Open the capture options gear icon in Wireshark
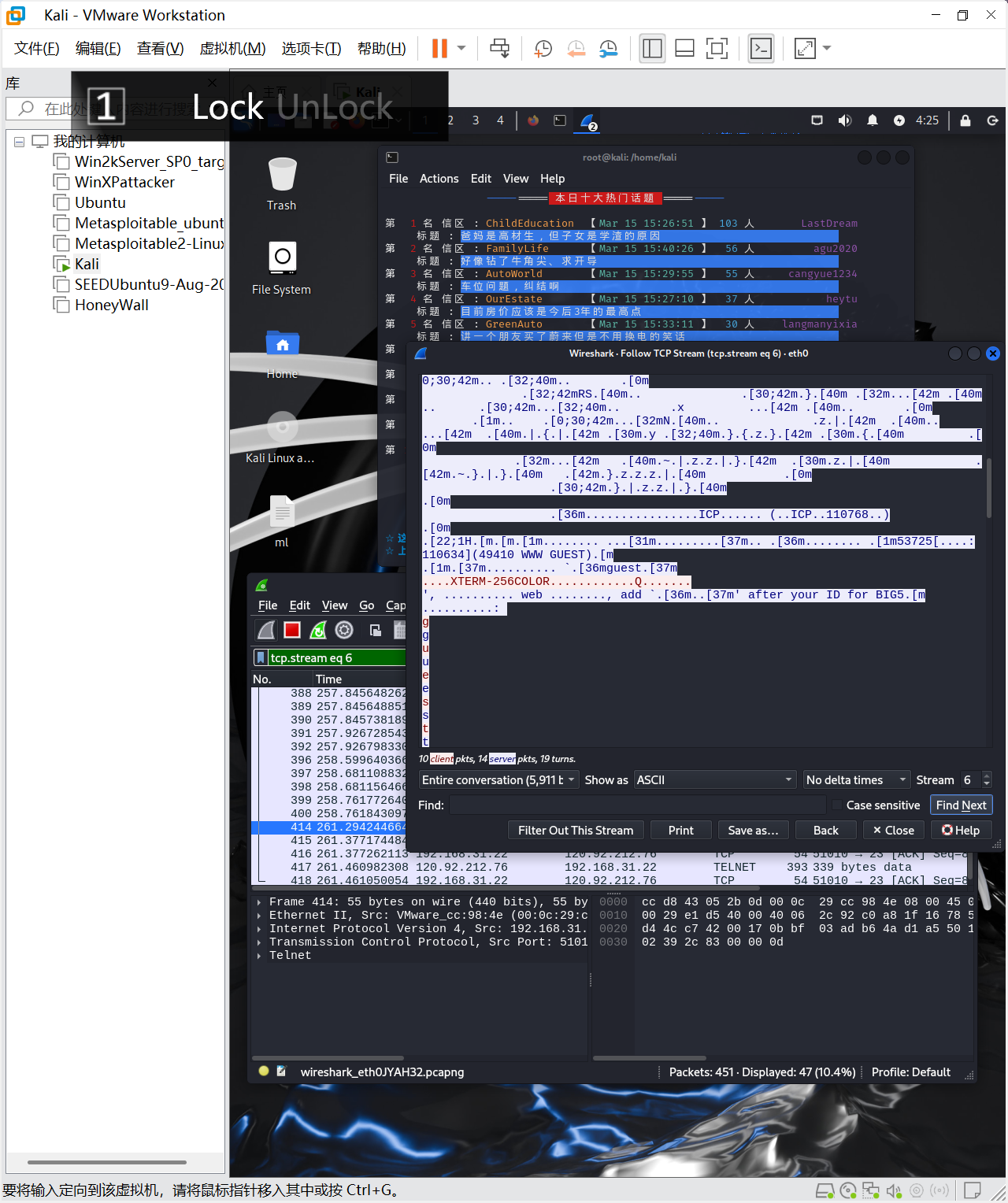Viewport: 1008px width, 1203px height. pos(344,630)
